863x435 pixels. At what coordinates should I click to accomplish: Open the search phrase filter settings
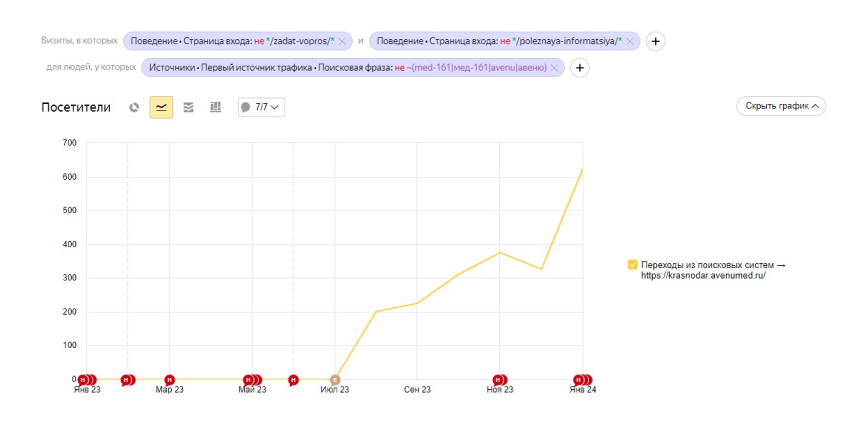point(345,68)
